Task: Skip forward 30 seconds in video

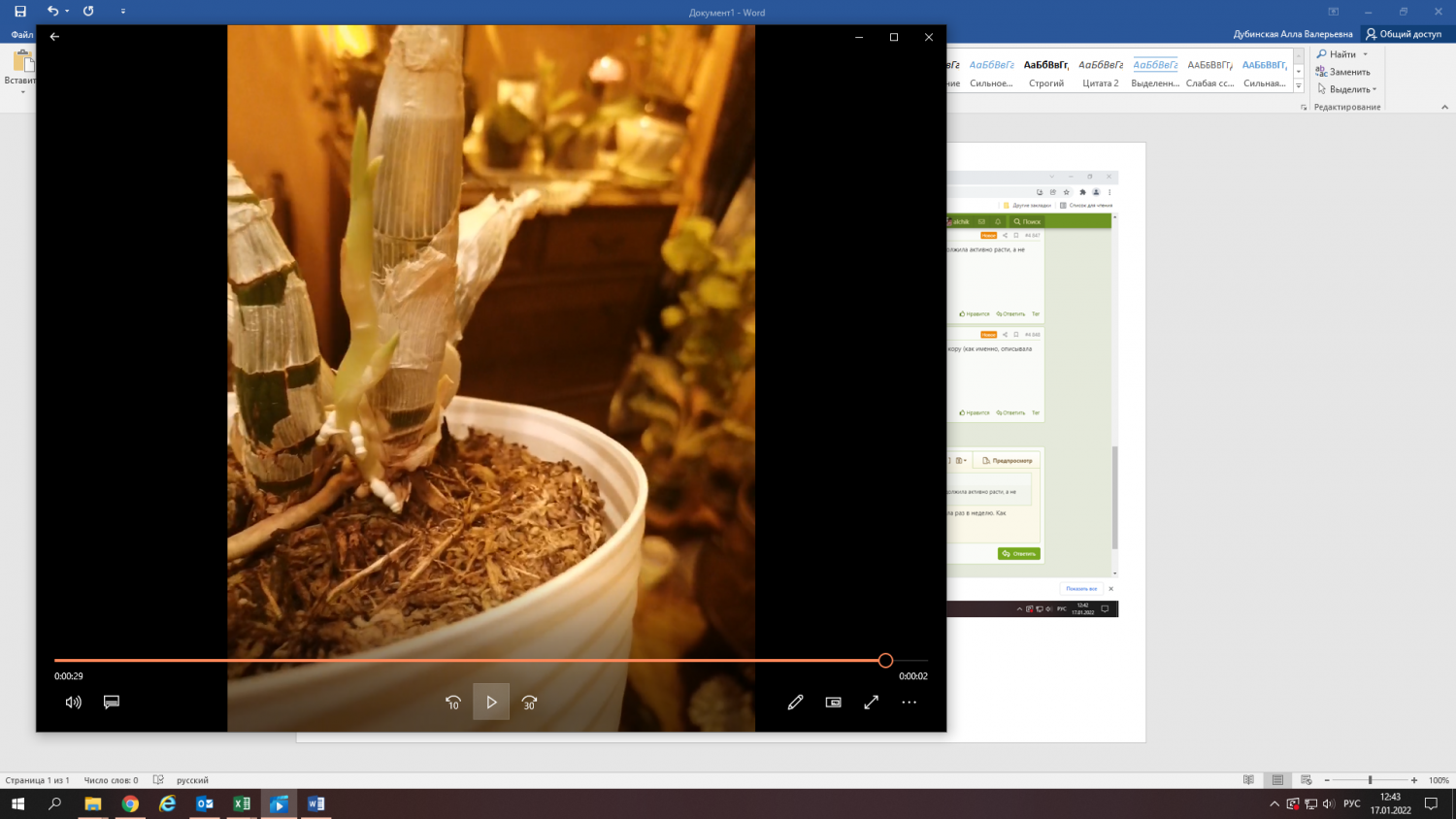Action: (529, 702)
